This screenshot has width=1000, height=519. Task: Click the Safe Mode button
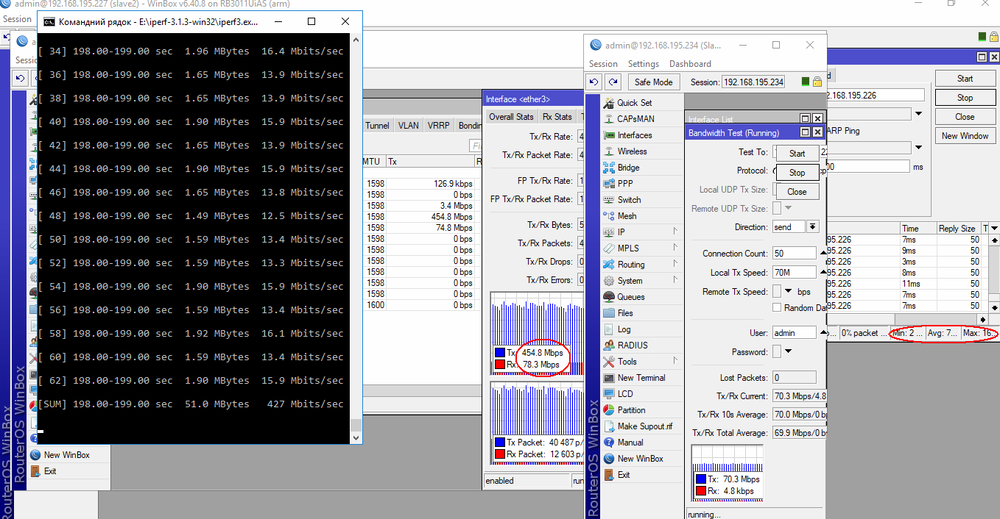653,82
